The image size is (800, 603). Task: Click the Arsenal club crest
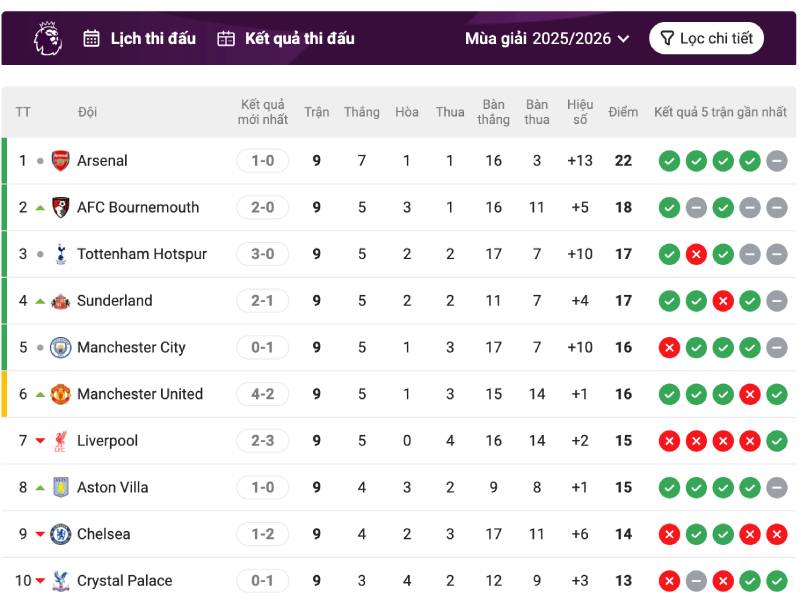(x=61, y=161)
